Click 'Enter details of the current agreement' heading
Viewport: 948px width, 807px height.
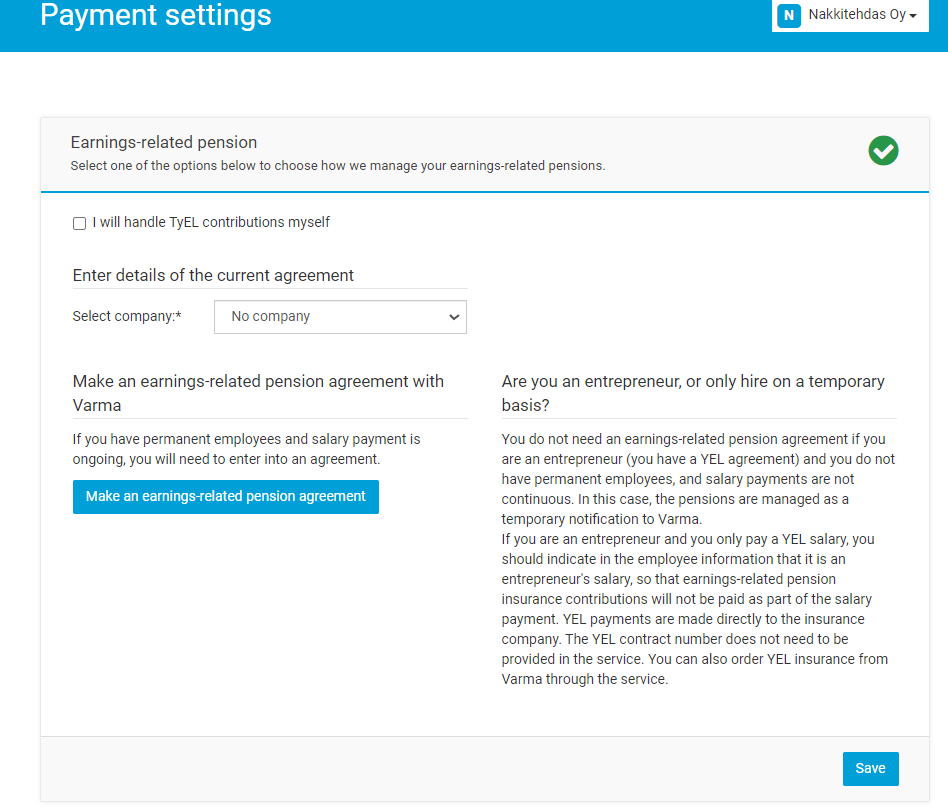pos(213,275)
